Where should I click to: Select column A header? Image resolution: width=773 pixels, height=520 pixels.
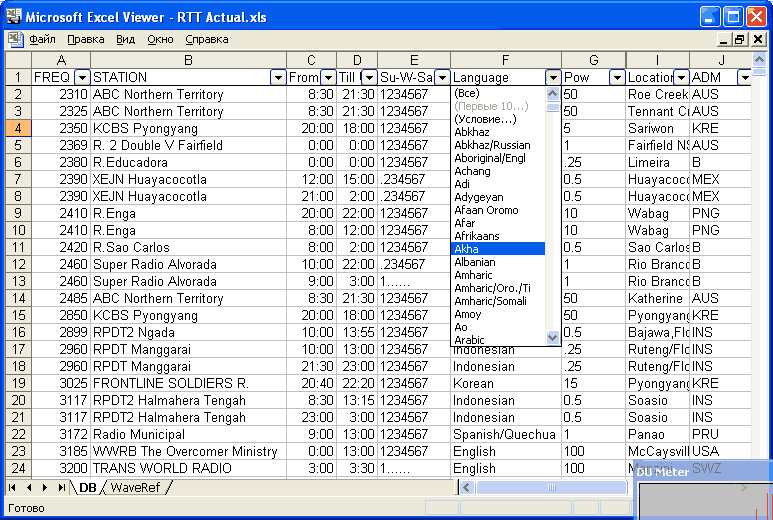[x=61, y=60]
